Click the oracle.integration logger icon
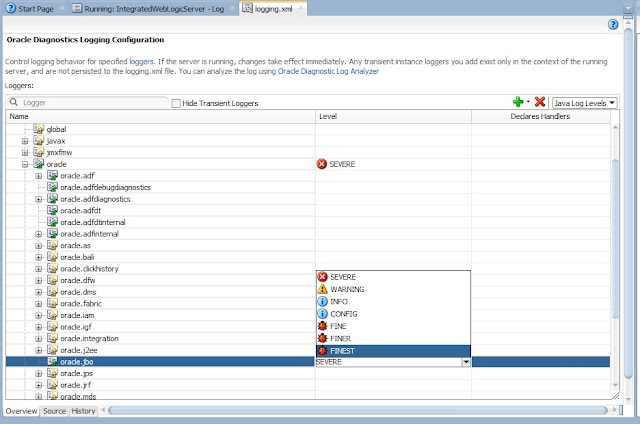The image size is (640, 424). pos(52,338)
